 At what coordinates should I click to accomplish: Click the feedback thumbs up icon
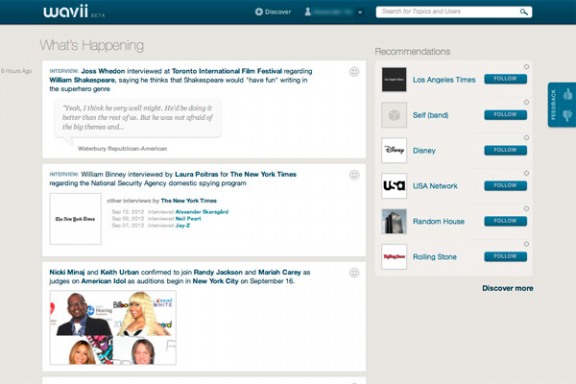tap(568, 94)
